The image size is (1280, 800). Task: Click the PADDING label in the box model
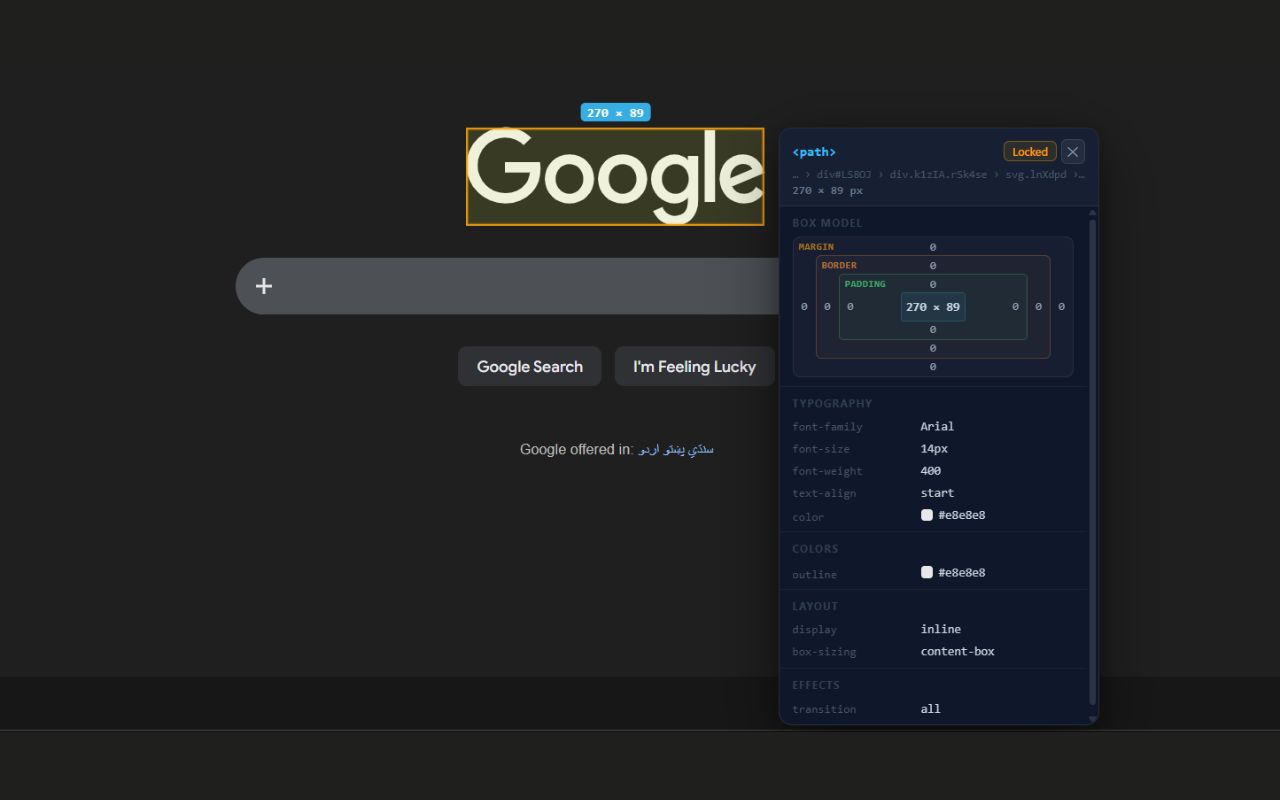pyautogui.click(x=865, y=284)
